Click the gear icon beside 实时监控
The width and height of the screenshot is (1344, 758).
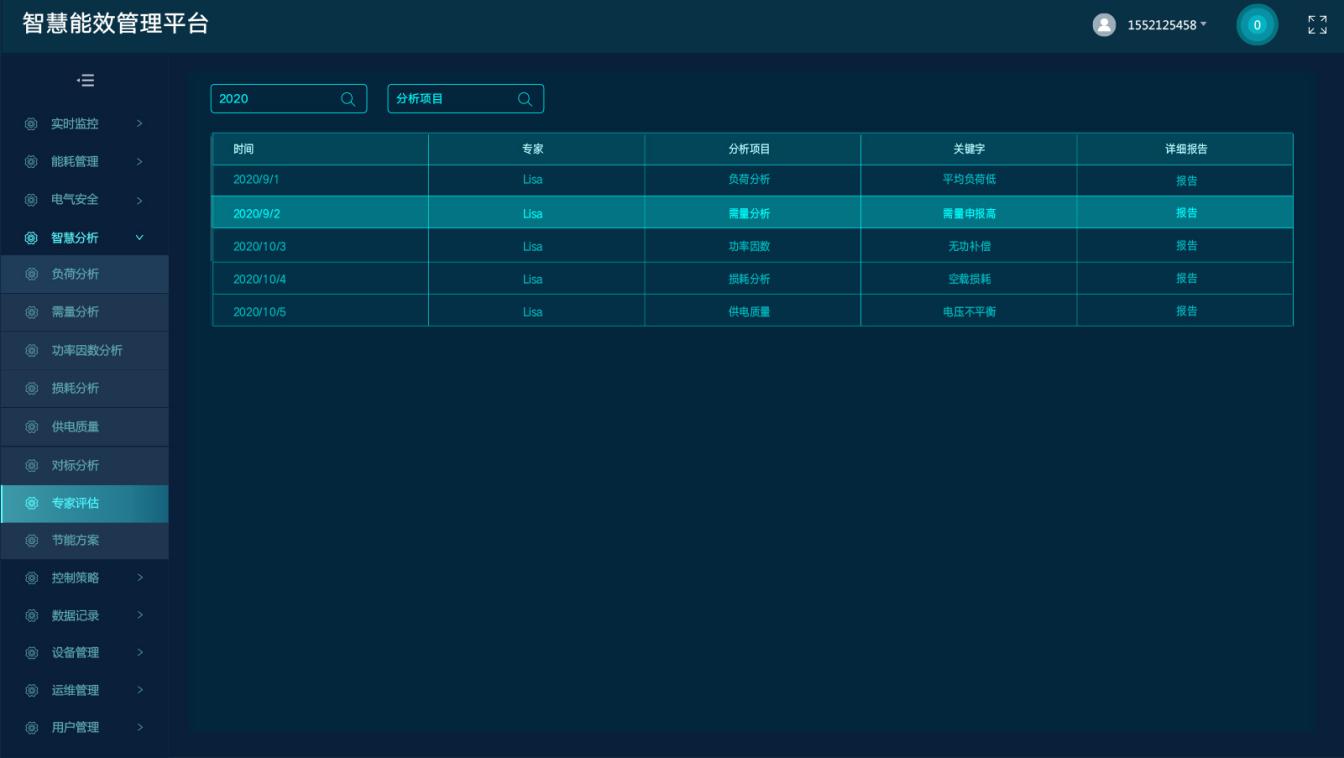click(31, 124)
